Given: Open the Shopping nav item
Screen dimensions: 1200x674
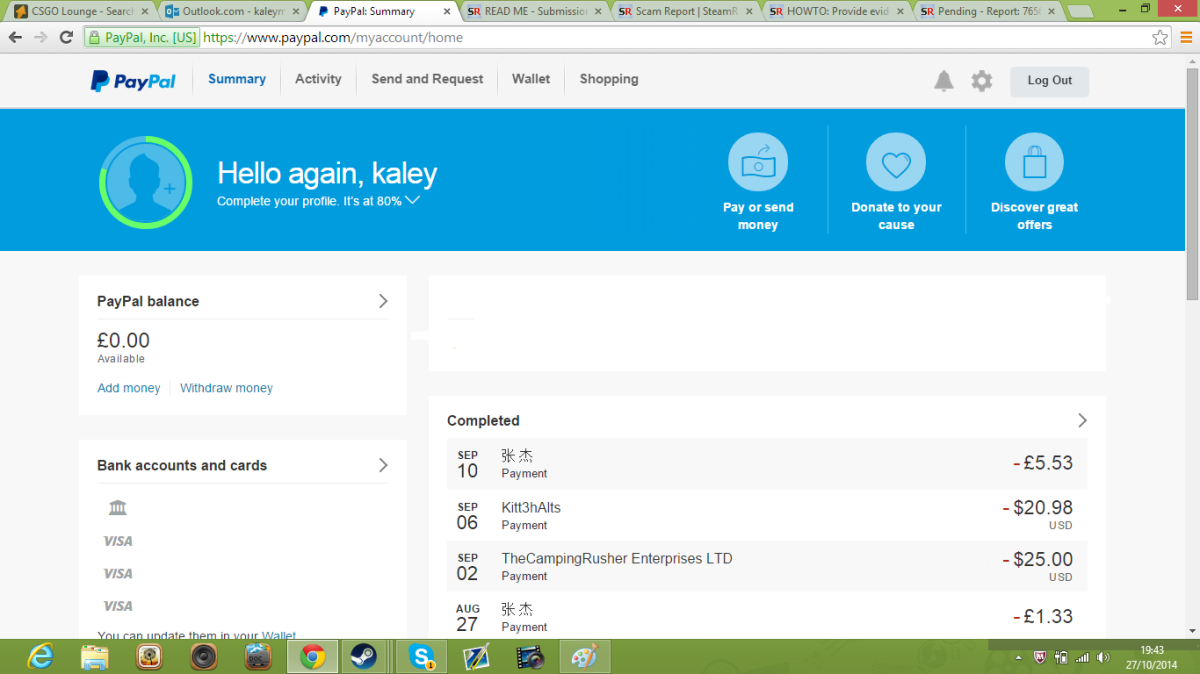Looking at the screenshot, I should [x=609, y=79].
